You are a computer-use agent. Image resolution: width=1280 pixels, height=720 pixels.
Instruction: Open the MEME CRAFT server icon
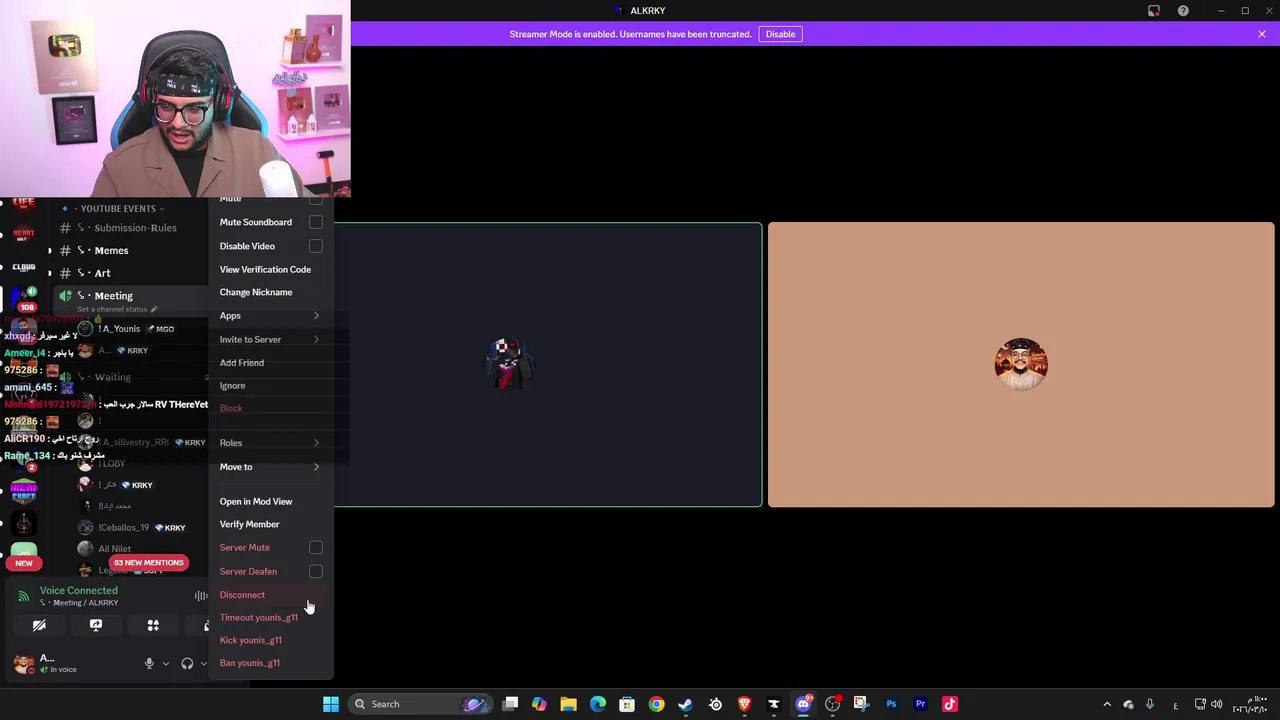(23, 490)
